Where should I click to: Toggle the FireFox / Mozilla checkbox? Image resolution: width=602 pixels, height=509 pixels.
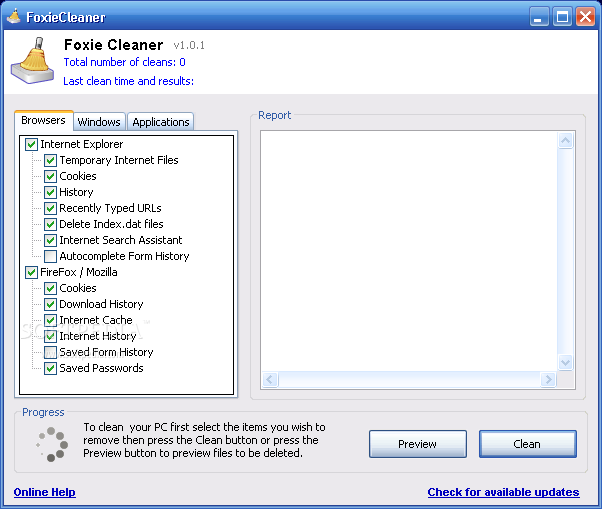[x=31, y=273]
